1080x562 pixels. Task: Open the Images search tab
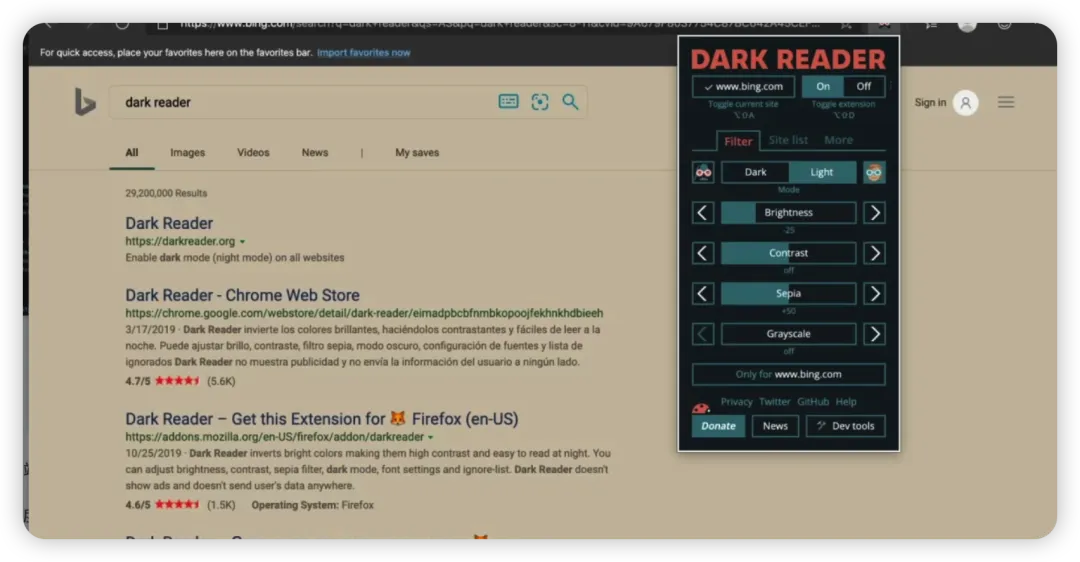[x=187, y=153]
